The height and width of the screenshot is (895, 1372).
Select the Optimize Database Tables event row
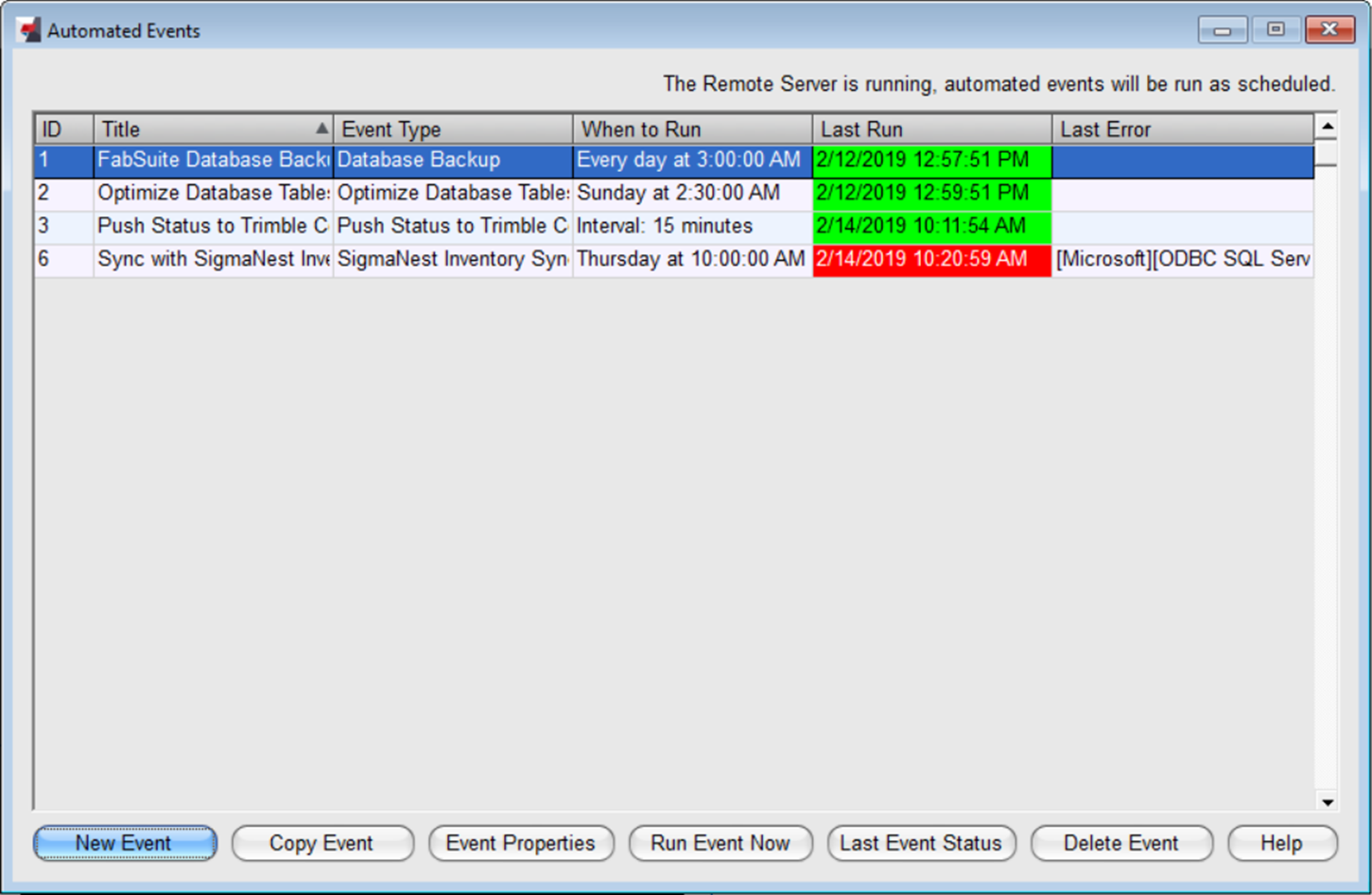tap(213, 194)
